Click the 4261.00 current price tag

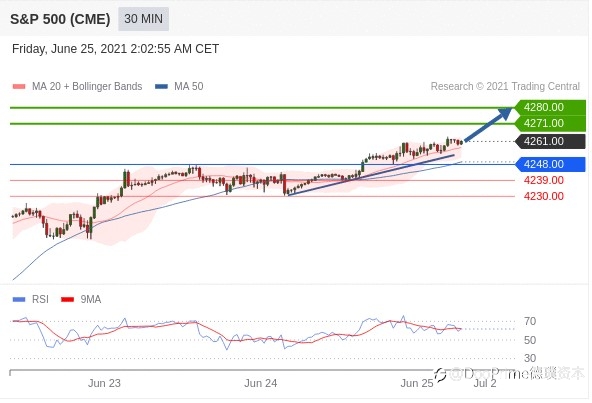click(x=550, y=141)
